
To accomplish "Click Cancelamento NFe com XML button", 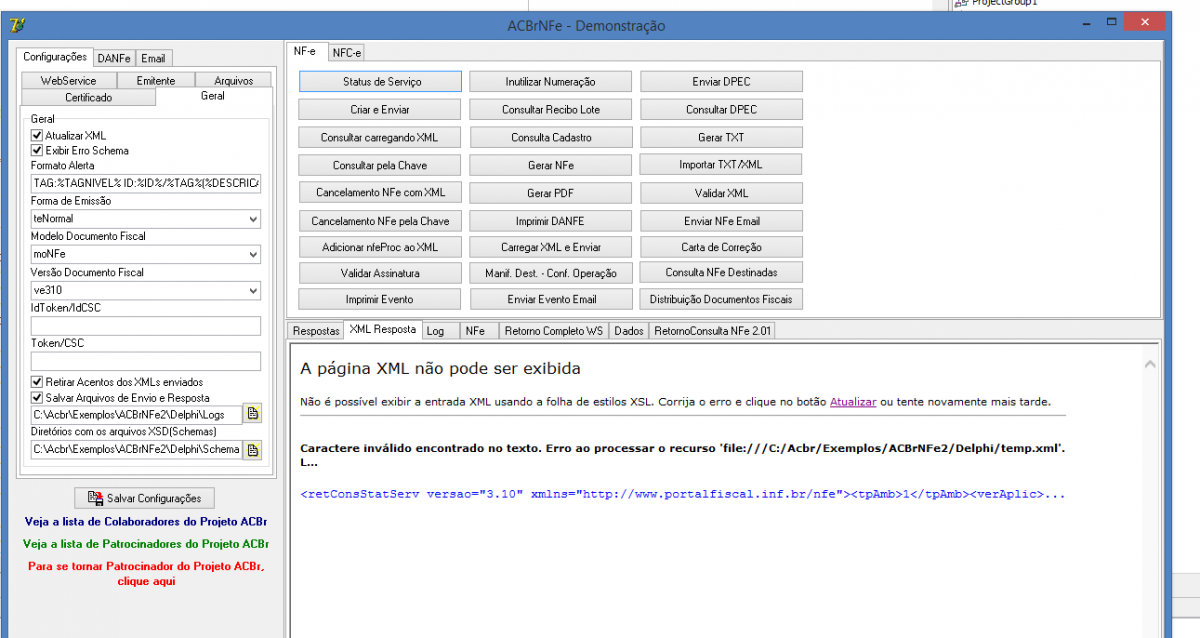I will pyautogui.click(x=380, y=192).
